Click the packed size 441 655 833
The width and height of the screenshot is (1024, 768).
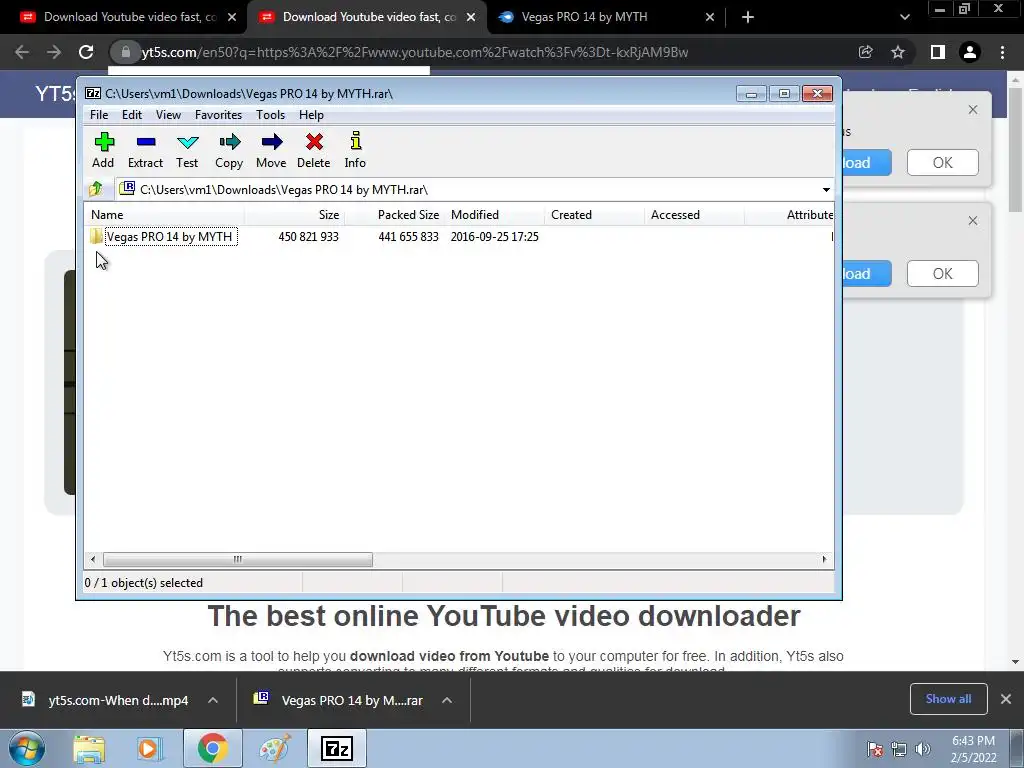(408, 236)
